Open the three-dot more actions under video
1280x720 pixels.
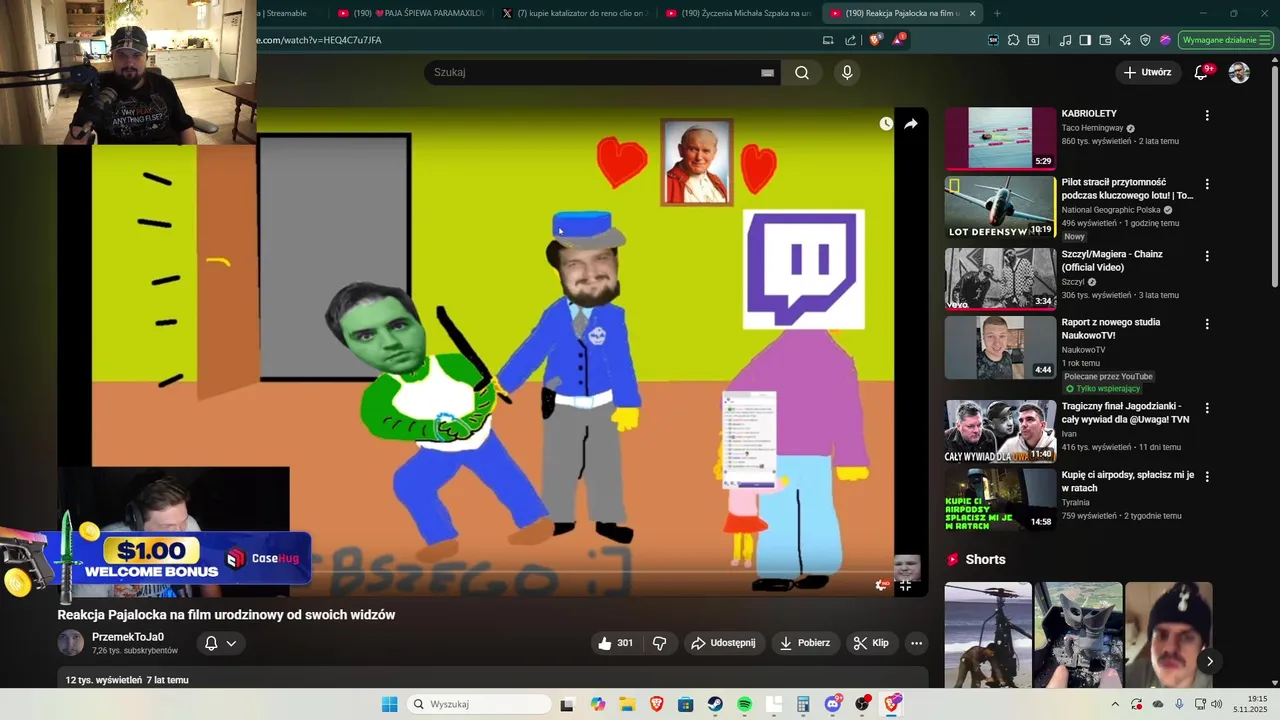tap(916, 643)
